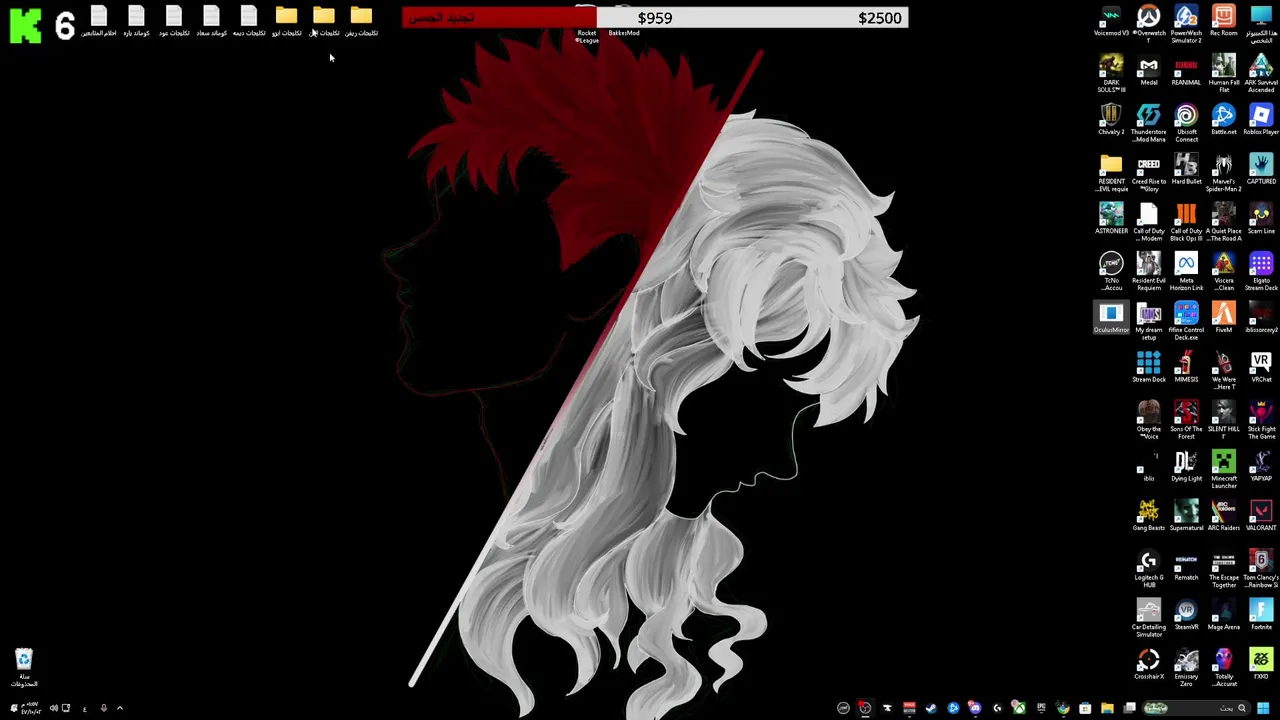Open the Voicemod V3 desktop shortcut
This screenshot has width=1280, height=720.
pyautogui.click(x=1111, y=21)
